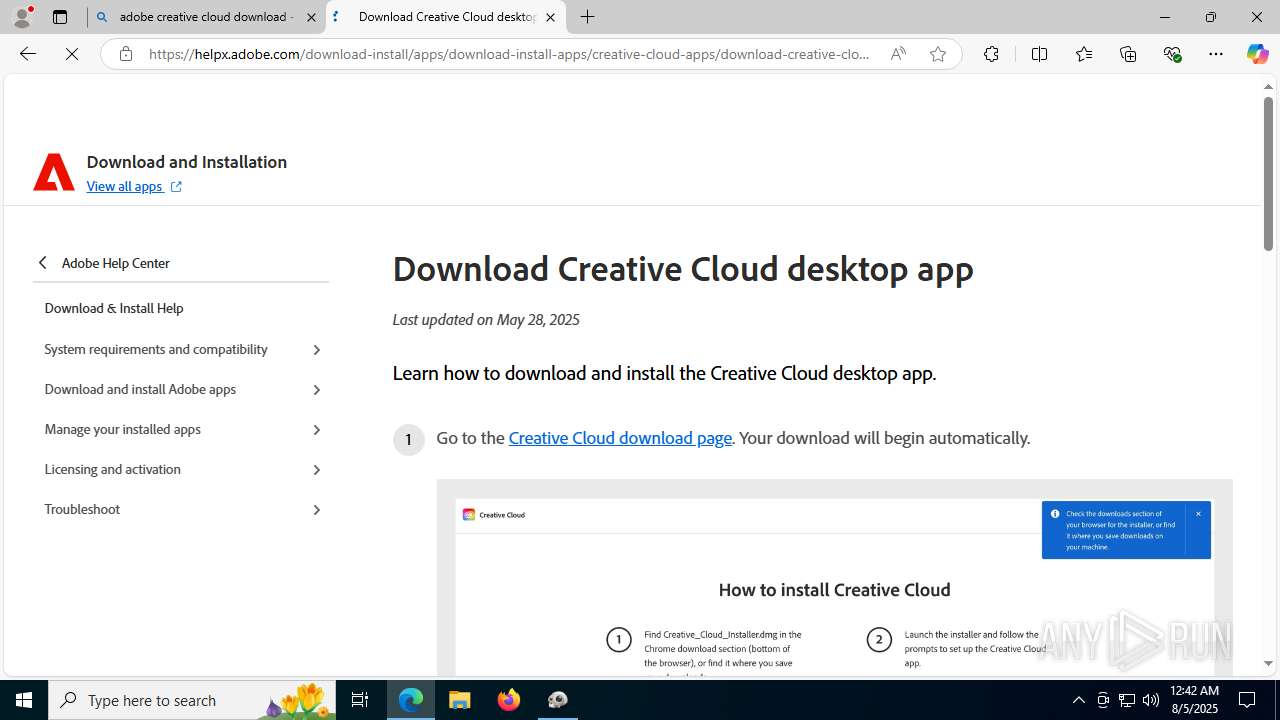The width and height of the screenshot is (1280, 720).
Task: Click the Windows search box
Action: click(x=194, y=700)
